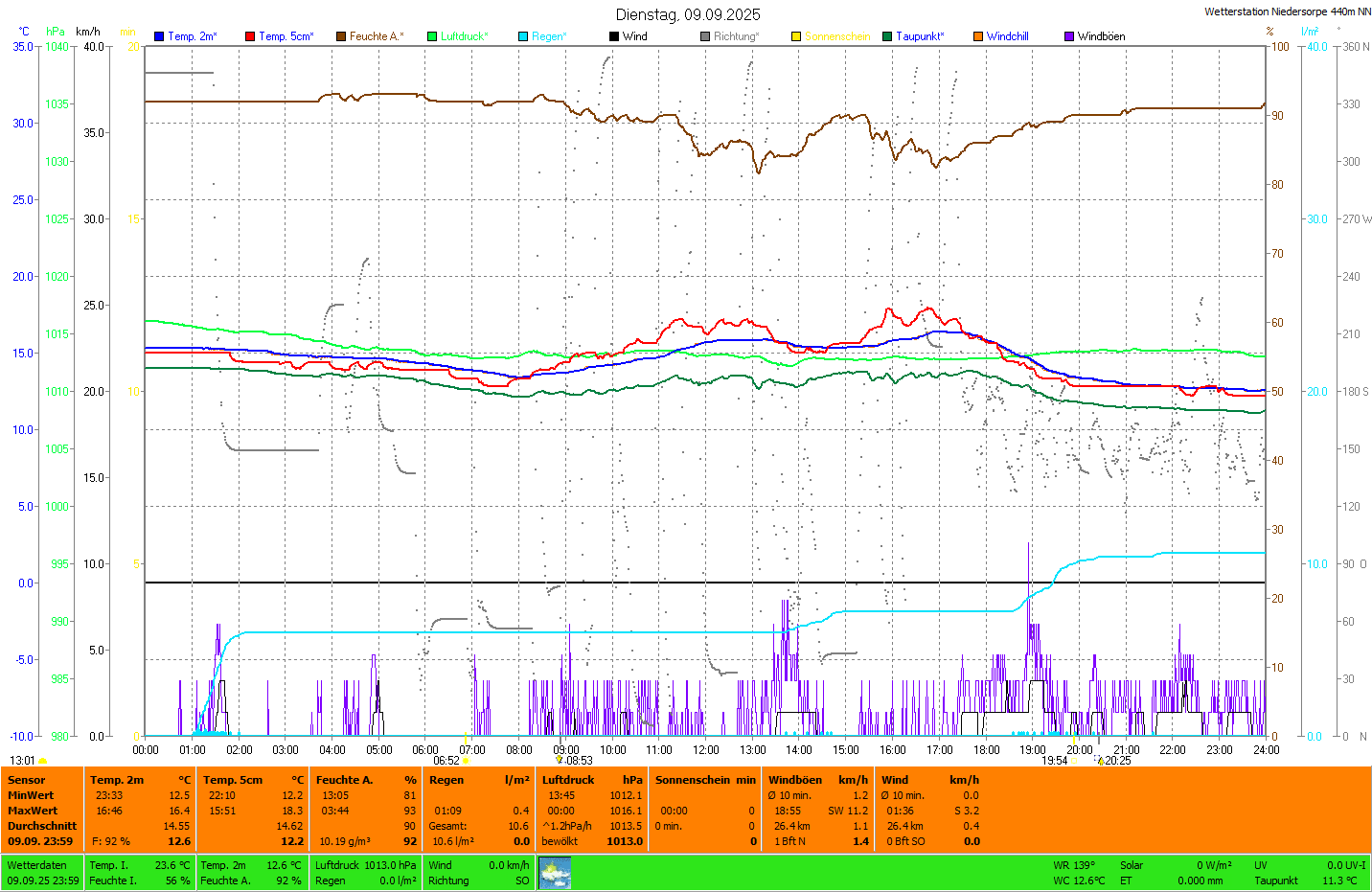This screenshot has height=892, width=1372.
Task: Click the blue Temp. 2m legend swatch
Action: pyautogui.click(x=159, y=36)
